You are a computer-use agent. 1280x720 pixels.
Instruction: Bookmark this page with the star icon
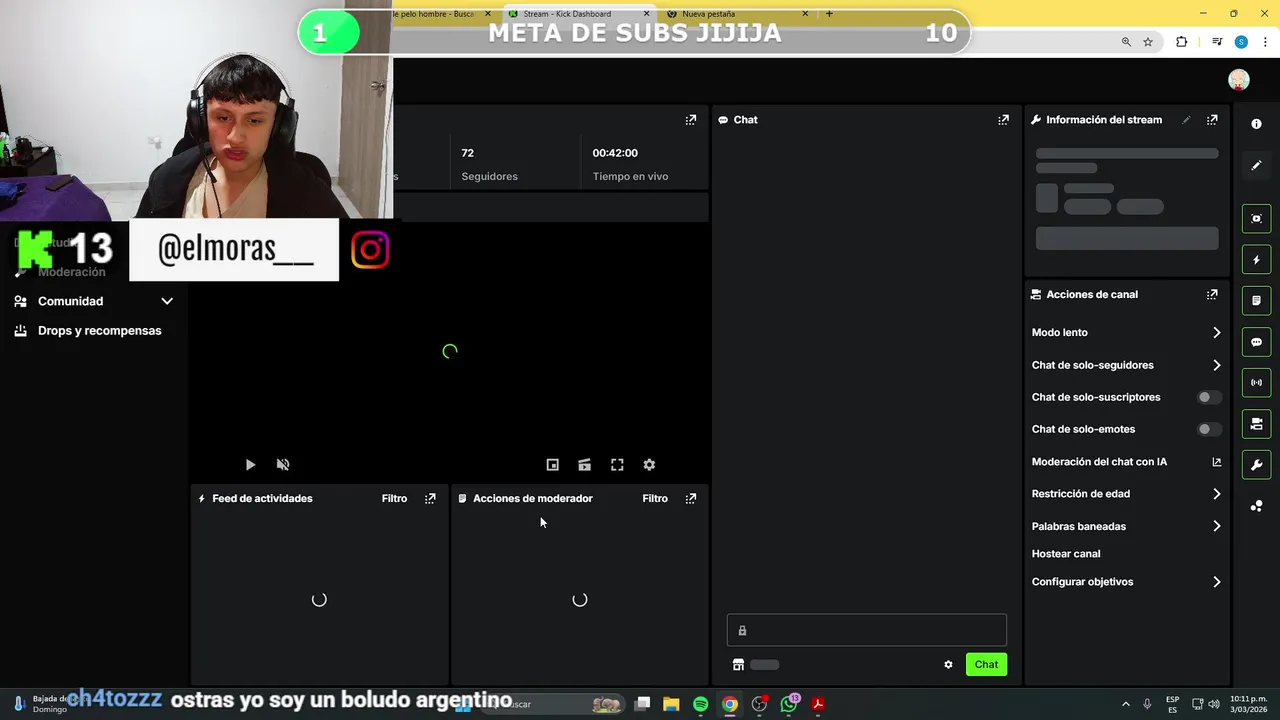1148,42
